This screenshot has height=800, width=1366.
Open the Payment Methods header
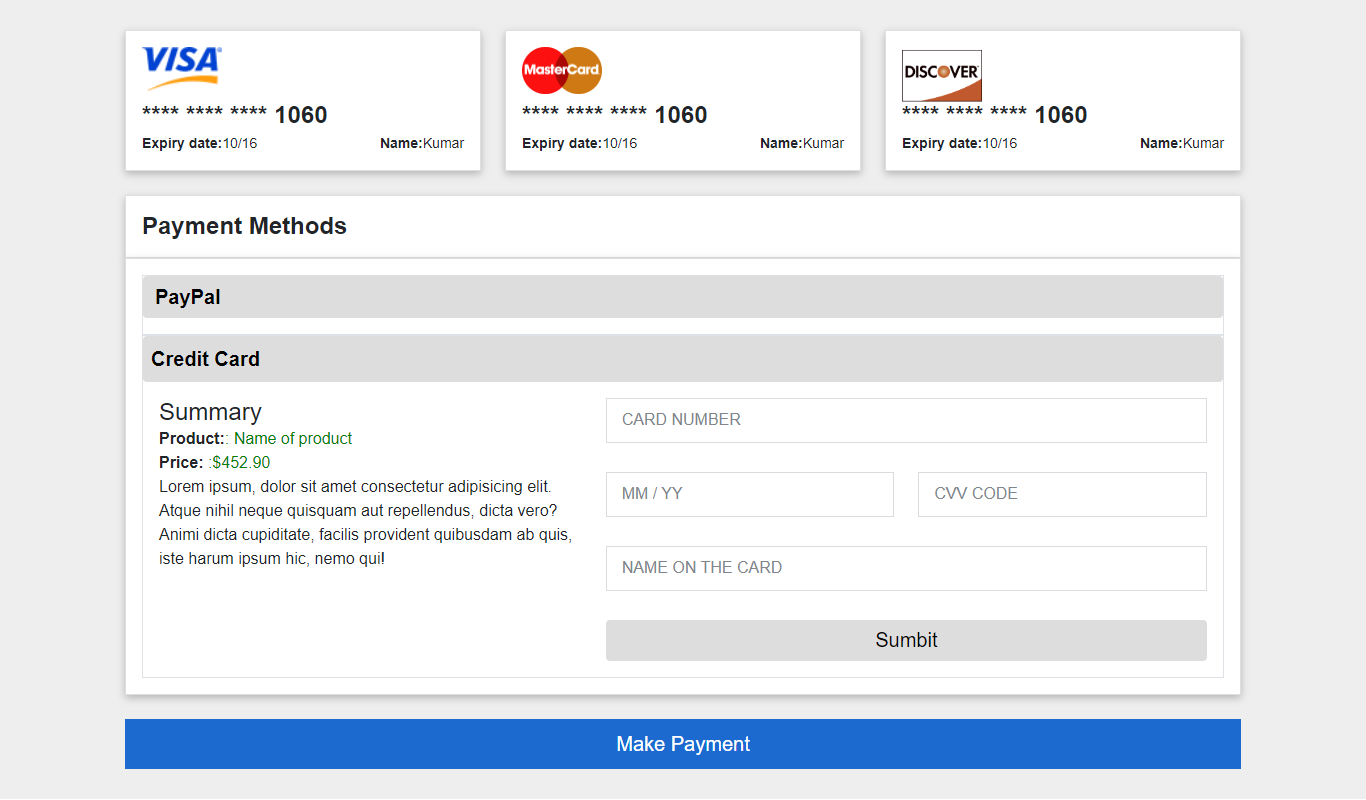(x=244, y=226)
